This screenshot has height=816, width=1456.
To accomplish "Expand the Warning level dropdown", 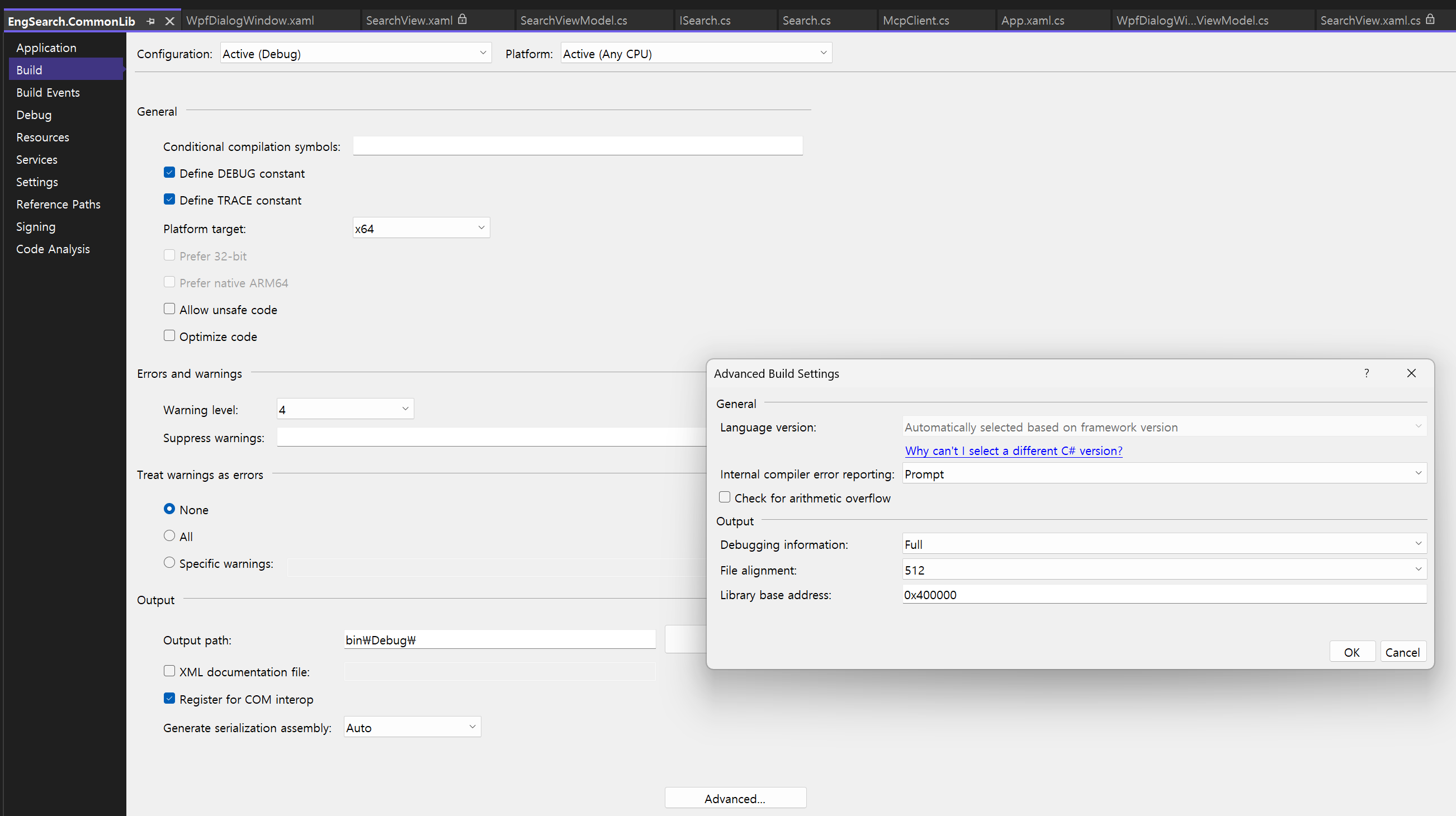I will (x=345, y=409).
